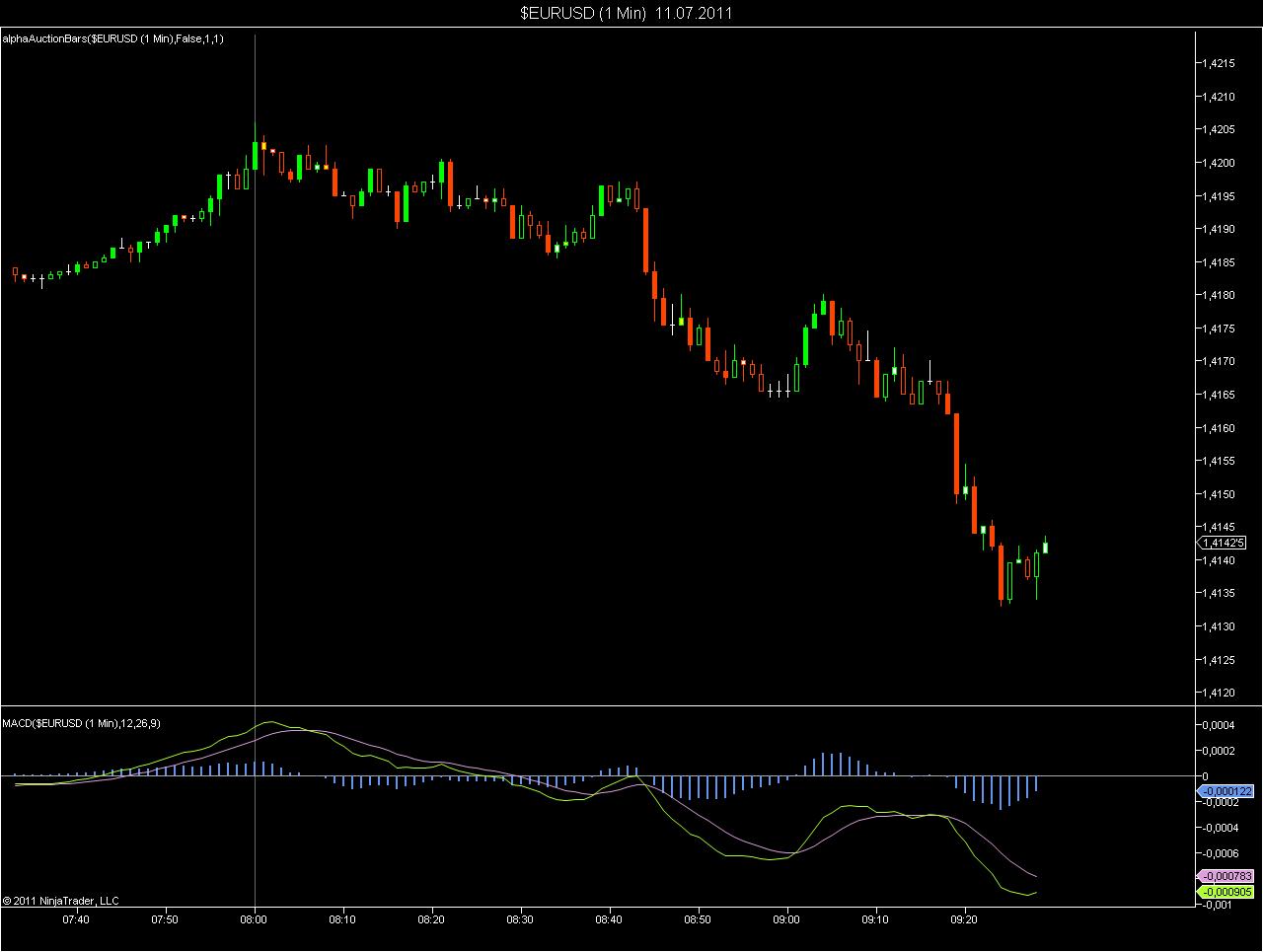The width and height of the screenshot is (1263, 952).
Task: Click the 1,4165 price axis label
Action: point(1219,395)
